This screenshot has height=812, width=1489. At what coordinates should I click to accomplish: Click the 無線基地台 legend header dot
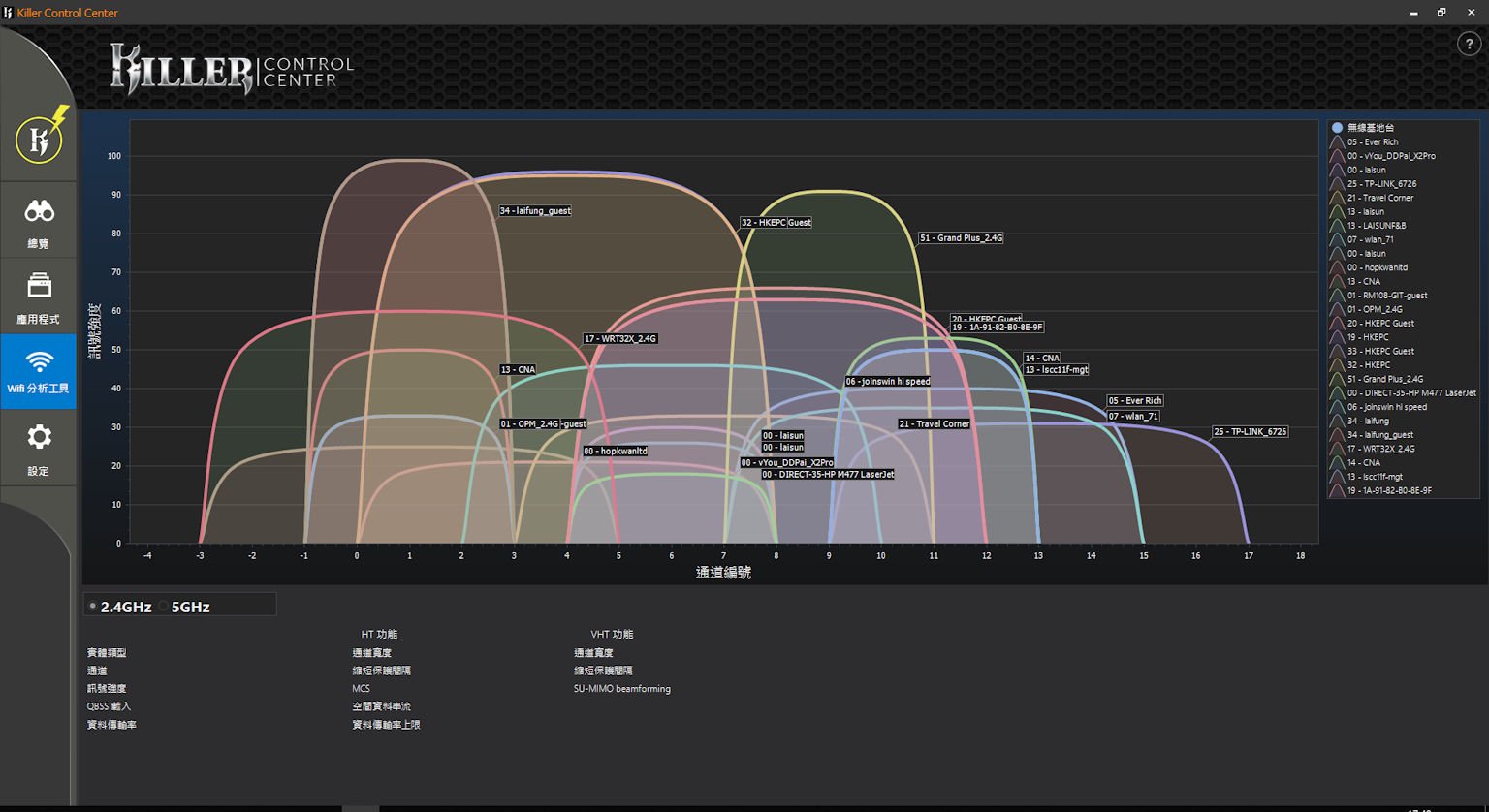tap(1337, 128)
